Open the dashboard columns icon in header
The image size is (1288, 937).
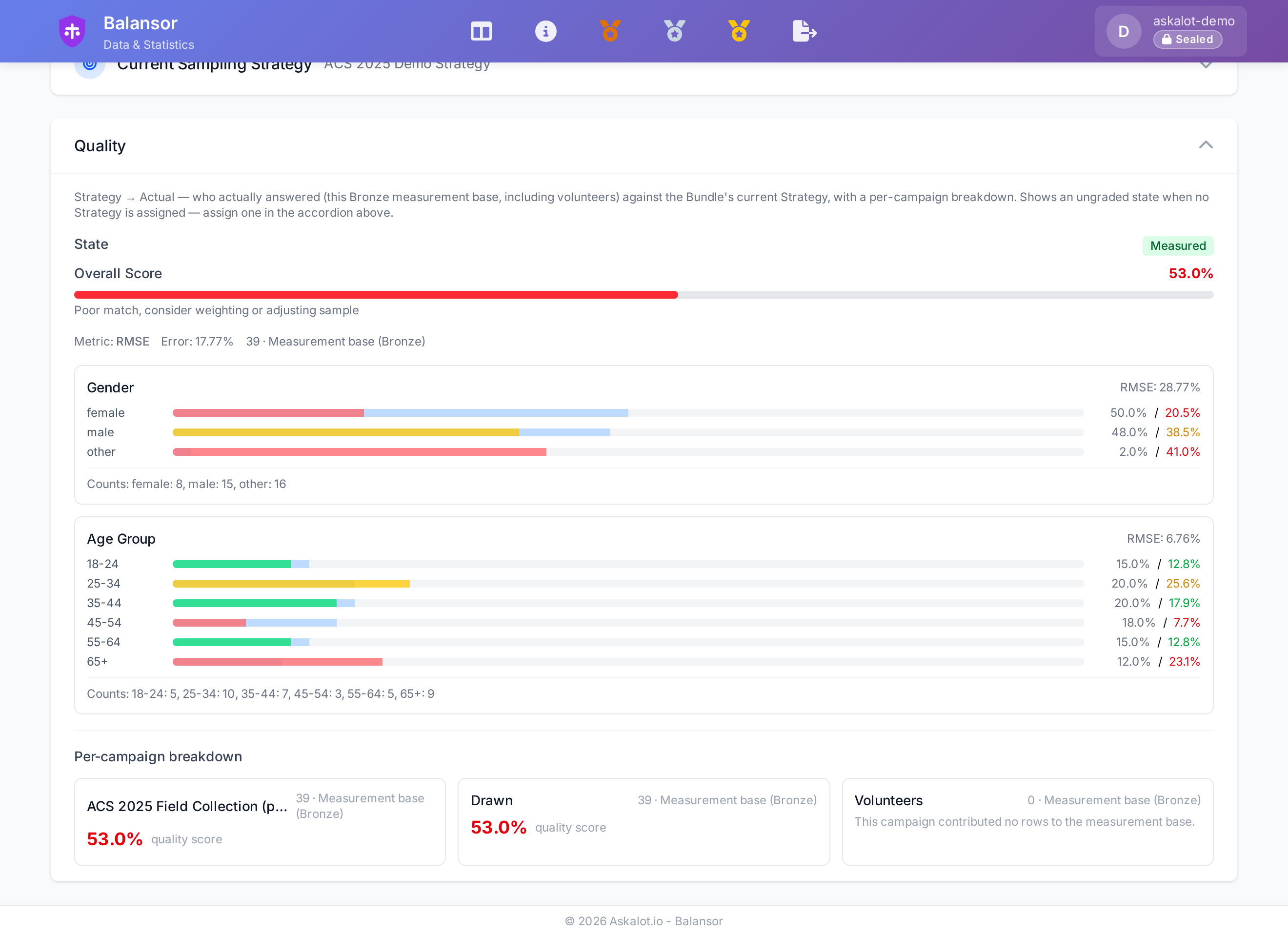[x=481, y=31]
